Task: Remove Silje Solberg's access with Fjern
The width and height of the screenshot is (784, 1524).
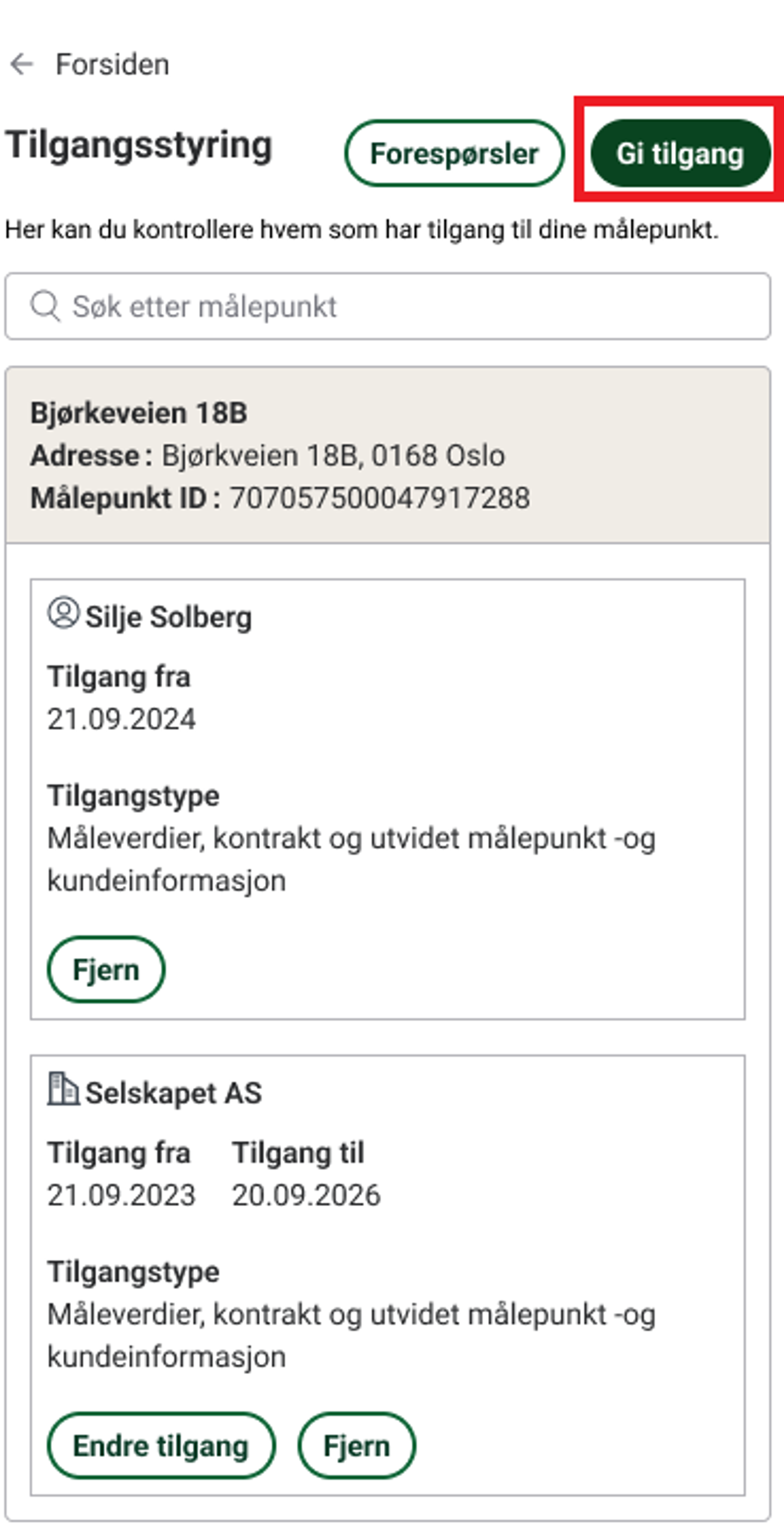Action: (106, 970)
